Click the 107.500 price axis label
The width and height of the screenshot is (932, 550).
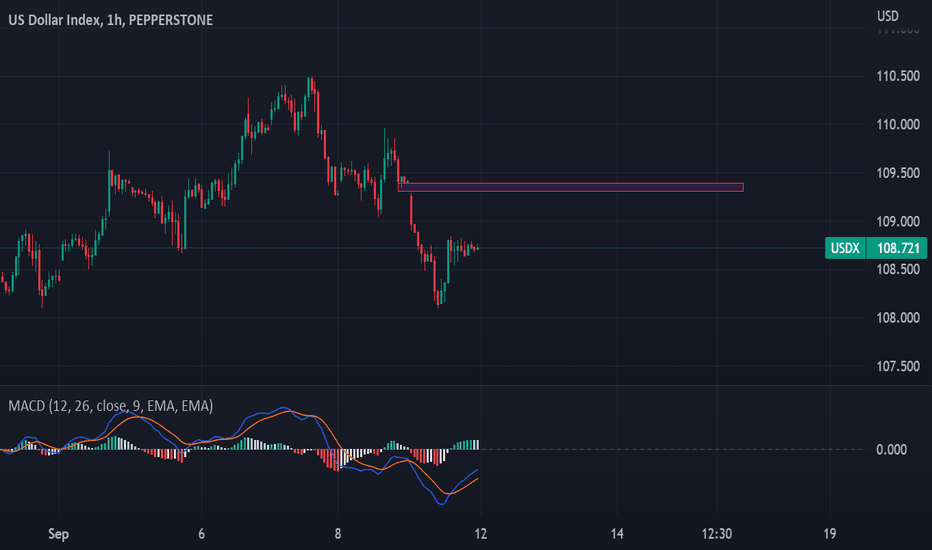(x=898, y=366)
